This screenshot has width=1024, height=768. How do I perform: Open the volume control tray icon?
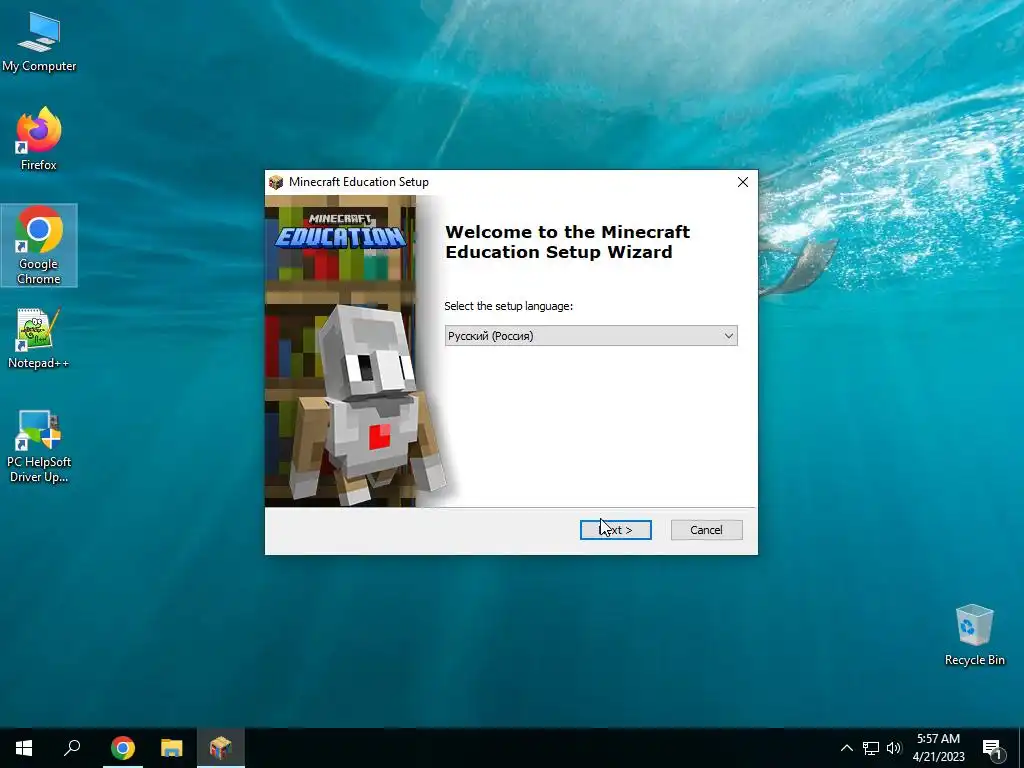tap(893, 748)
